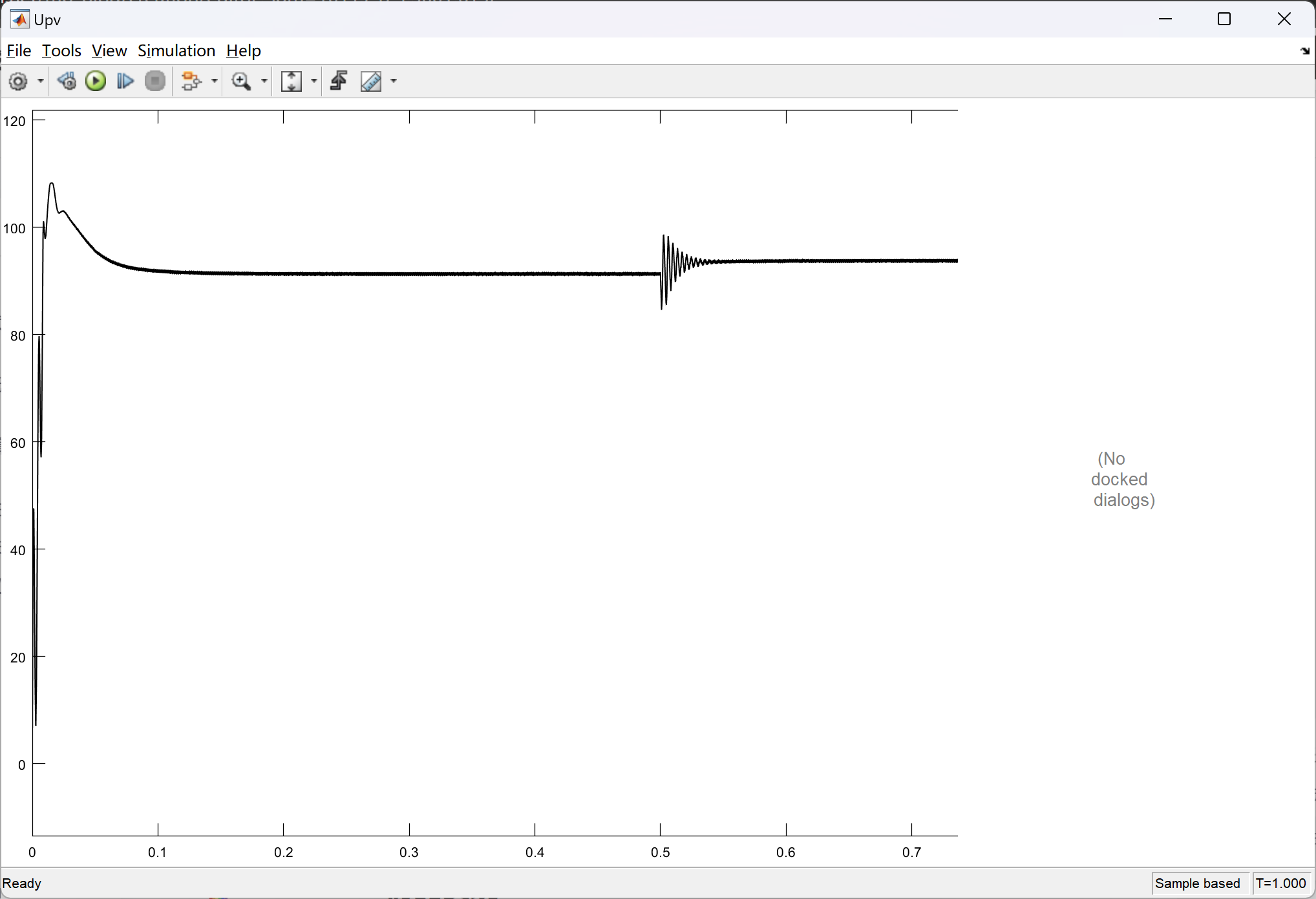Open the File menu
Viewport: 1316px width, 899px height.
coord(19,50)
